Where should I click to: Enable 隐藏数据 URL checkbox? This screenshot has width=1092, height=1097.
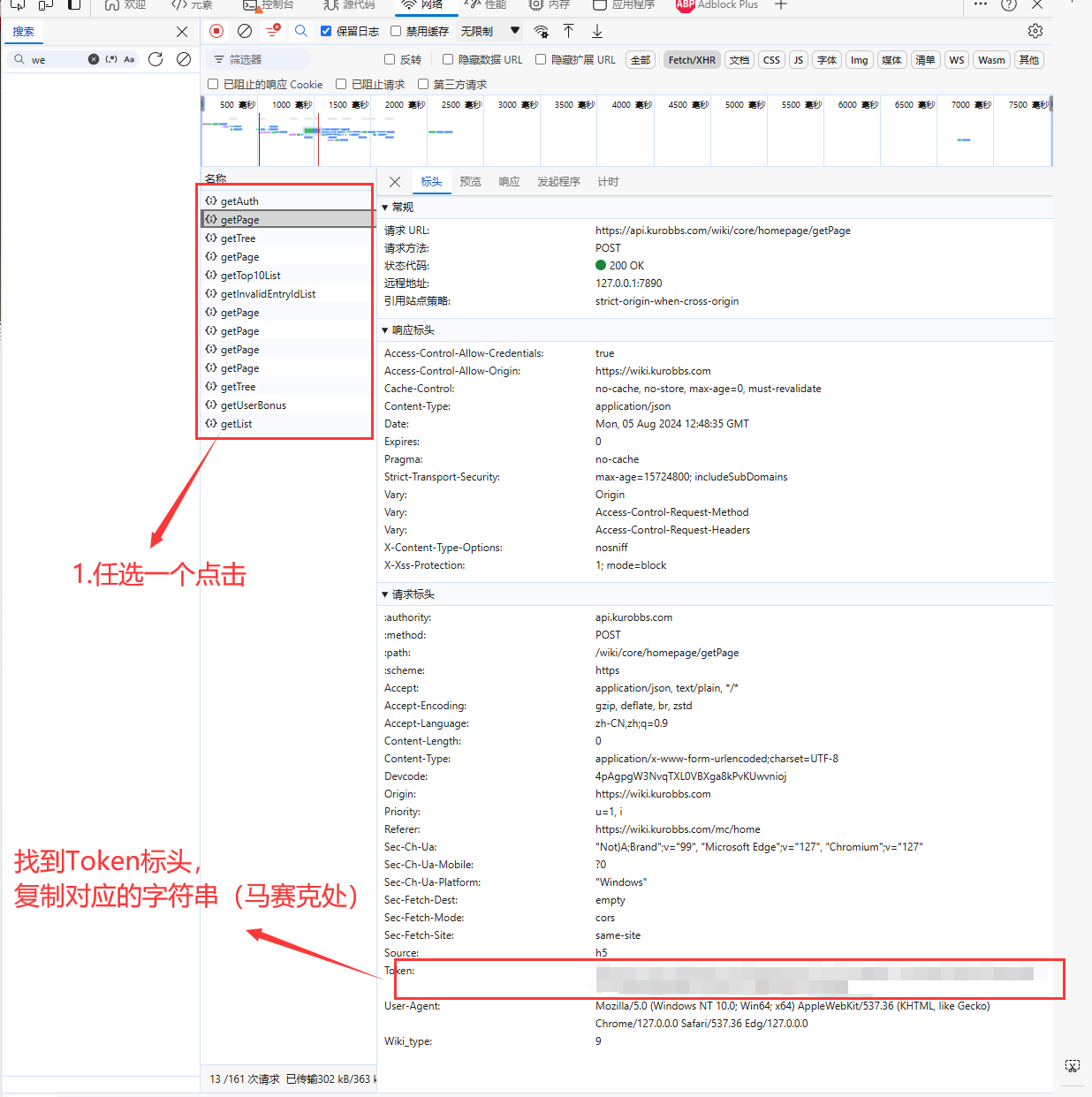click(448, 59)
